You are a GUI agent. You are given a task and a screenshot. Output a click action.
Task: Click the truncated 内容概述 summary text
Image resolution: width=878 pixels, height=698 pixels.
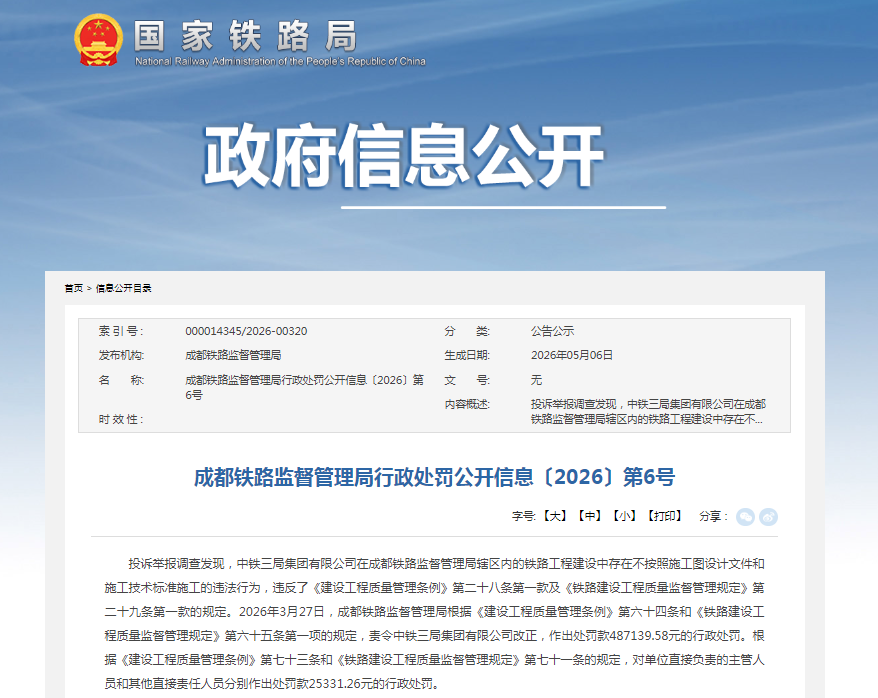coord(648,411)
